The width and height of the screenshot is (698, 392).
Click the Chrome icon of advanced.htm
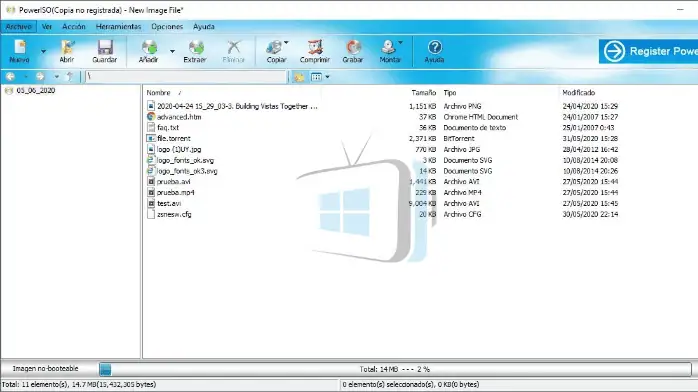pos(151,117)
